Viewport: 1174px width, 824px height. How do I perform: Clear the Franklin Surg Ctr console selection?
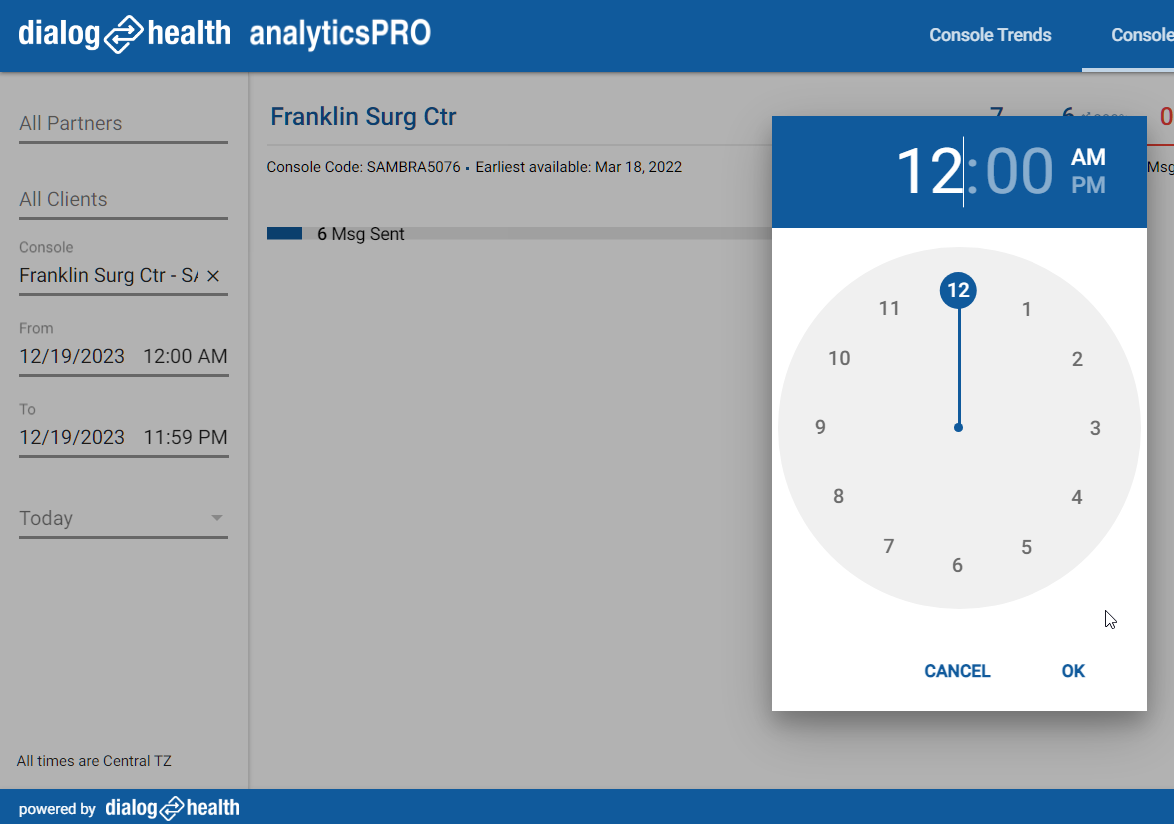[212, 276]
